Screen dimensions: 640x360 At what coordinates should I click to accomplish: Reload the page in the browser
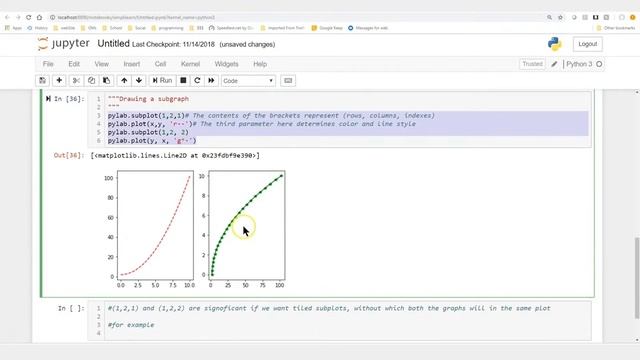[x=29, y=17]
